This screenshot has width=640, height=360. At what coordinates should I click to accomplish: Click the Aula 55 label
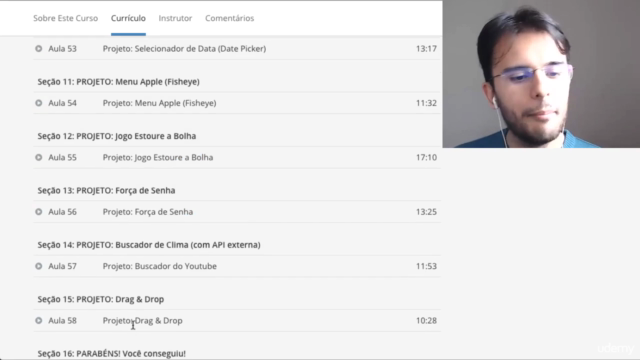[62, 157]
